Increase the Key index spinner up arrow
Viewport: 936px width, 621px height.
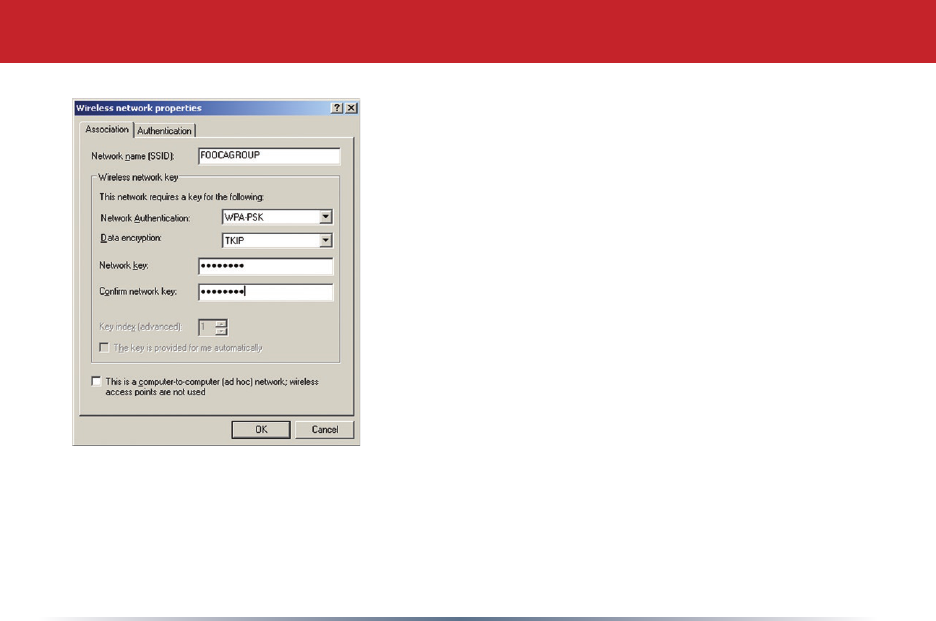(221, 324)
